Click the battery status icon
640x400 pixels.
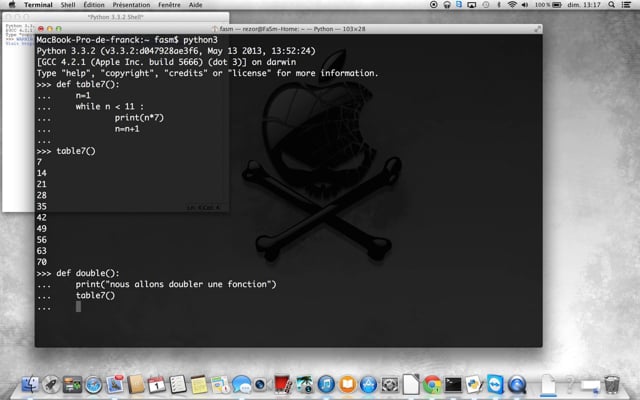point(557,5)
